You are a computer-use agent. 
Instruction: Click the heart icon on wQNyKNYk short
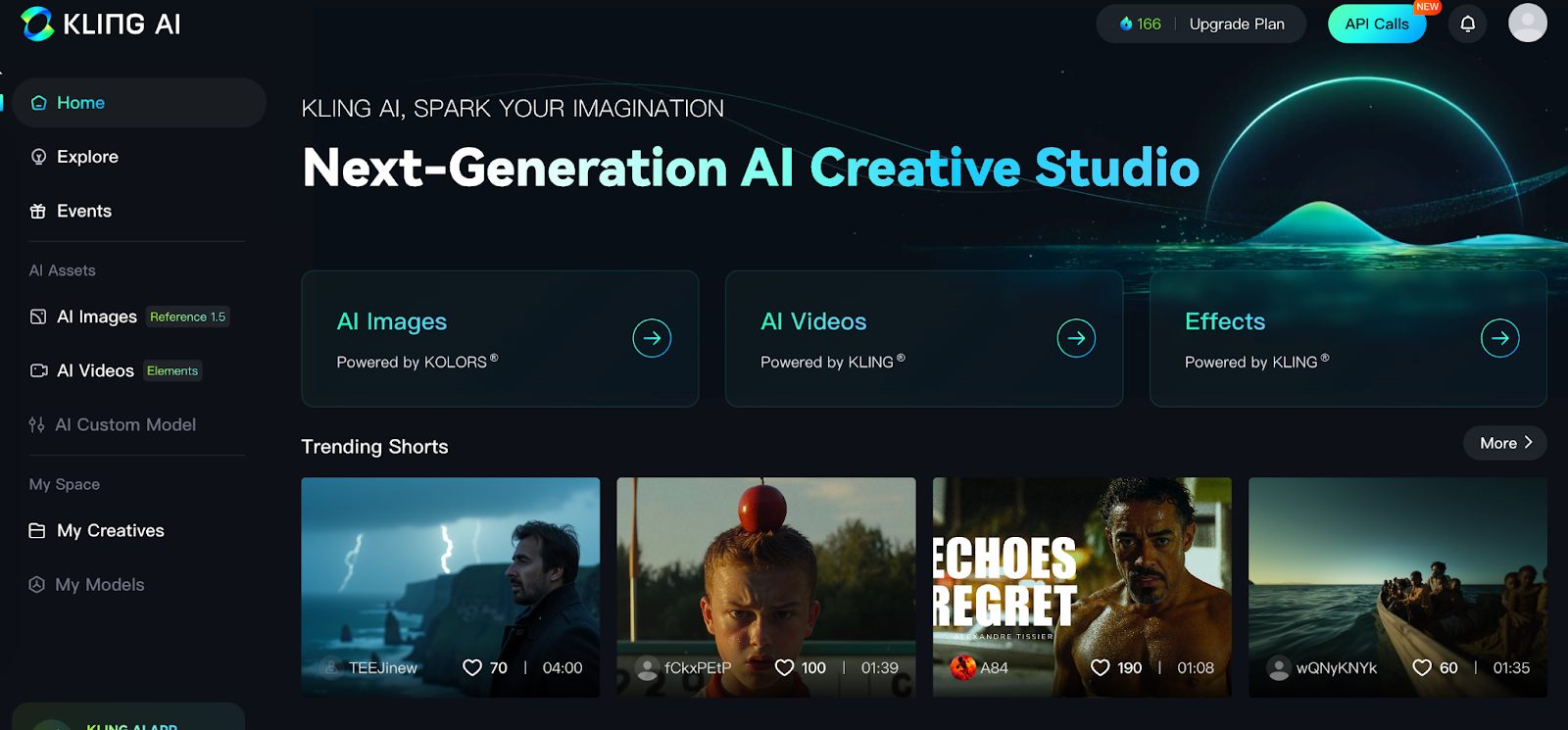pyautogui.click(x=1422, y=667)
